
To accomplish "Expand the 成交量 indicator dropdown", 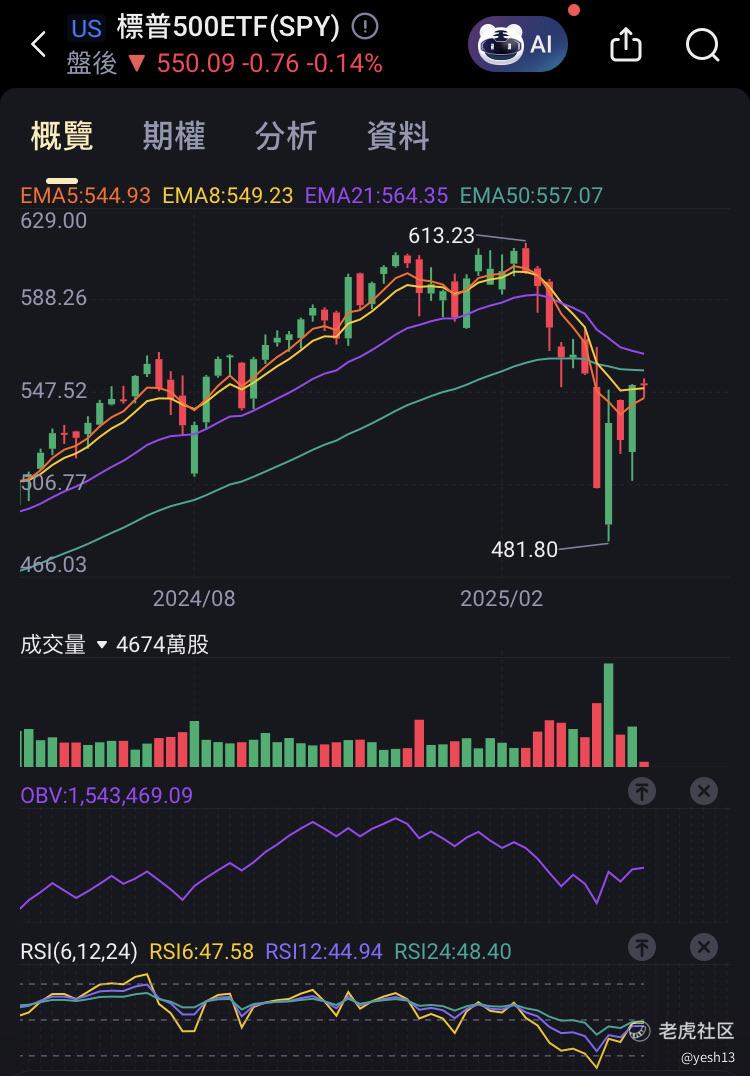I will click(102, 644).
